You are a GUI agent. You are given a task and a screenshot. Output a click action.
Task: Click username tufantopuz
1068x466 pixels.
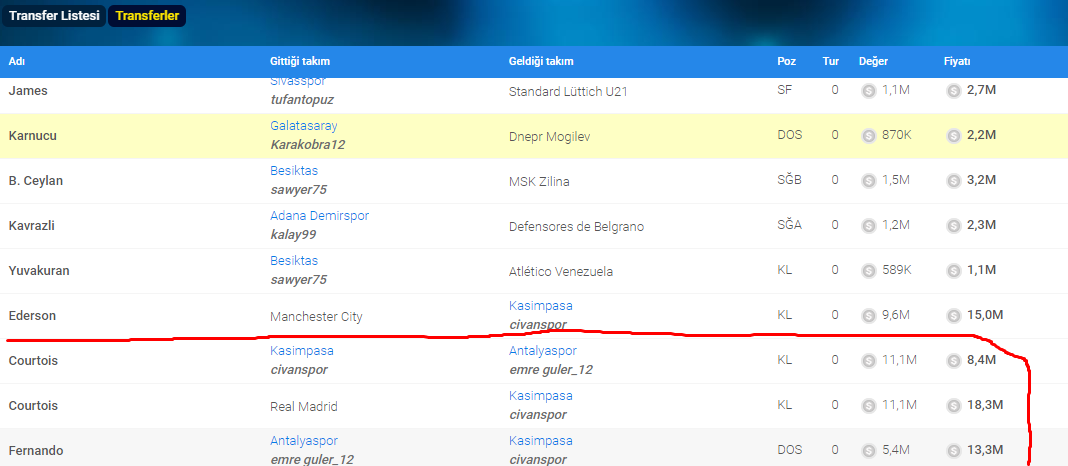pyautogui.click(x=302, y=99)
